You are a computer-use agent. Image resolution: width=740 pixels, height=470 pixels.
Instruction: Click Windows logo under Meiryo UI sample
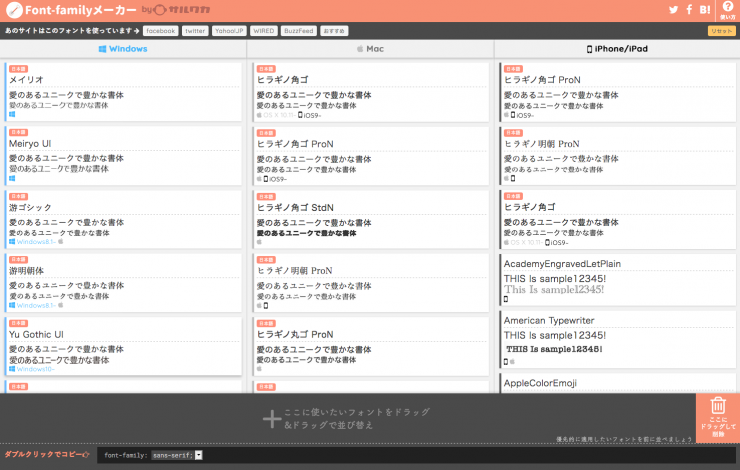(x=12, y=178)
